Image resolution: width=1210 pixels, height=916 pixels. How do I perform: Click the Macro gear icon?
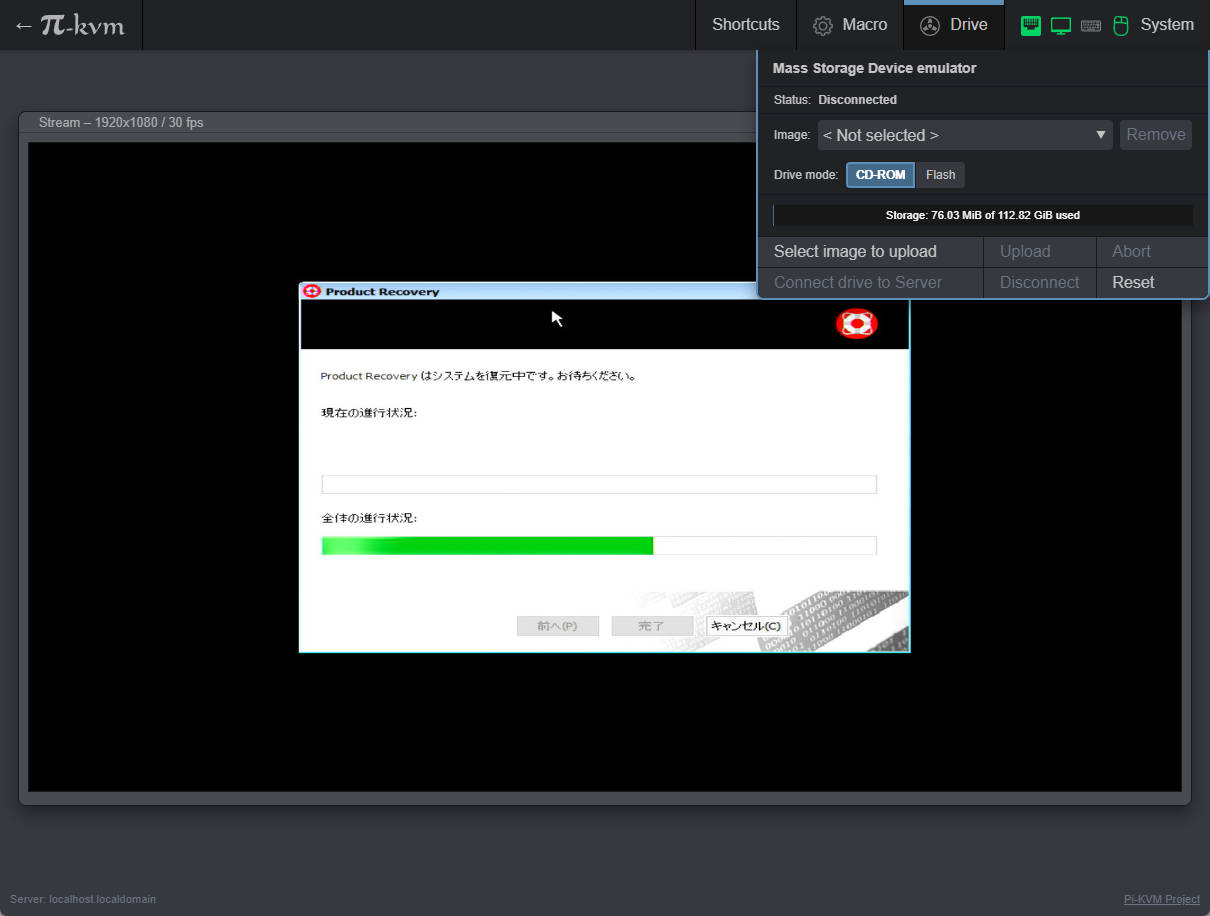822,25
